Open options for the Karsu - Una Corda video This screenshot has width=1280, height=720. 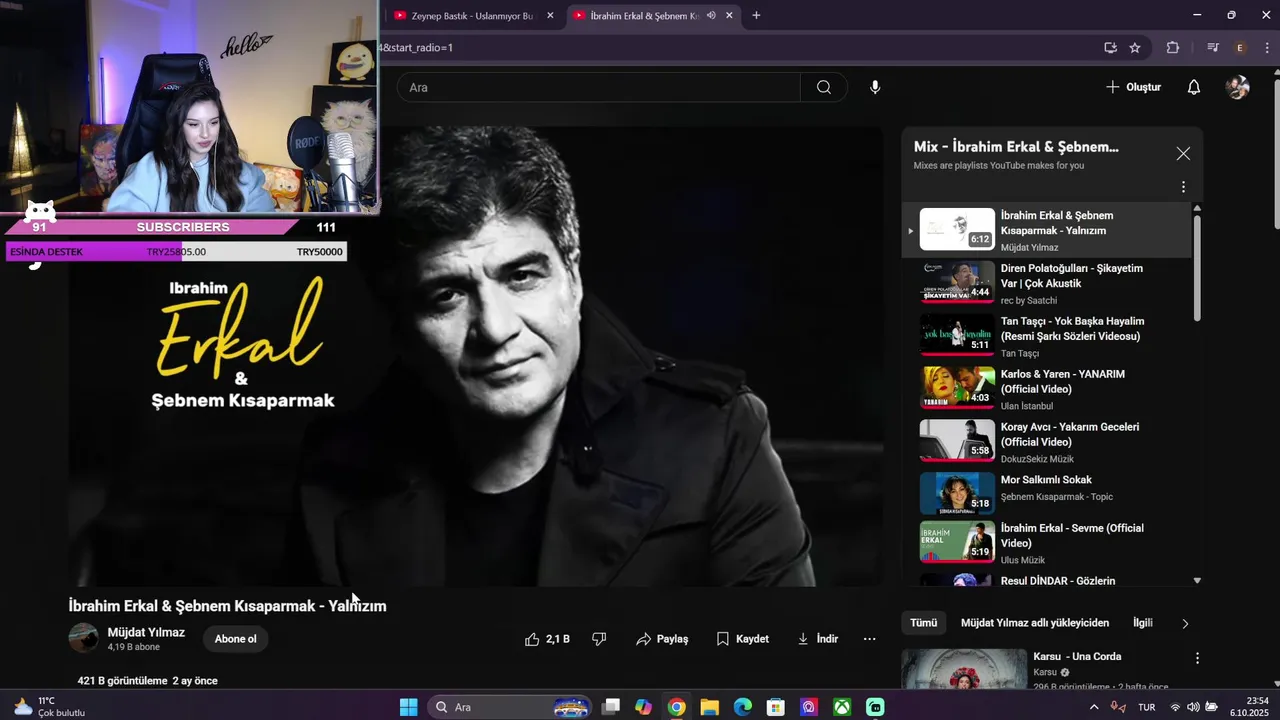pos(1197,658)
